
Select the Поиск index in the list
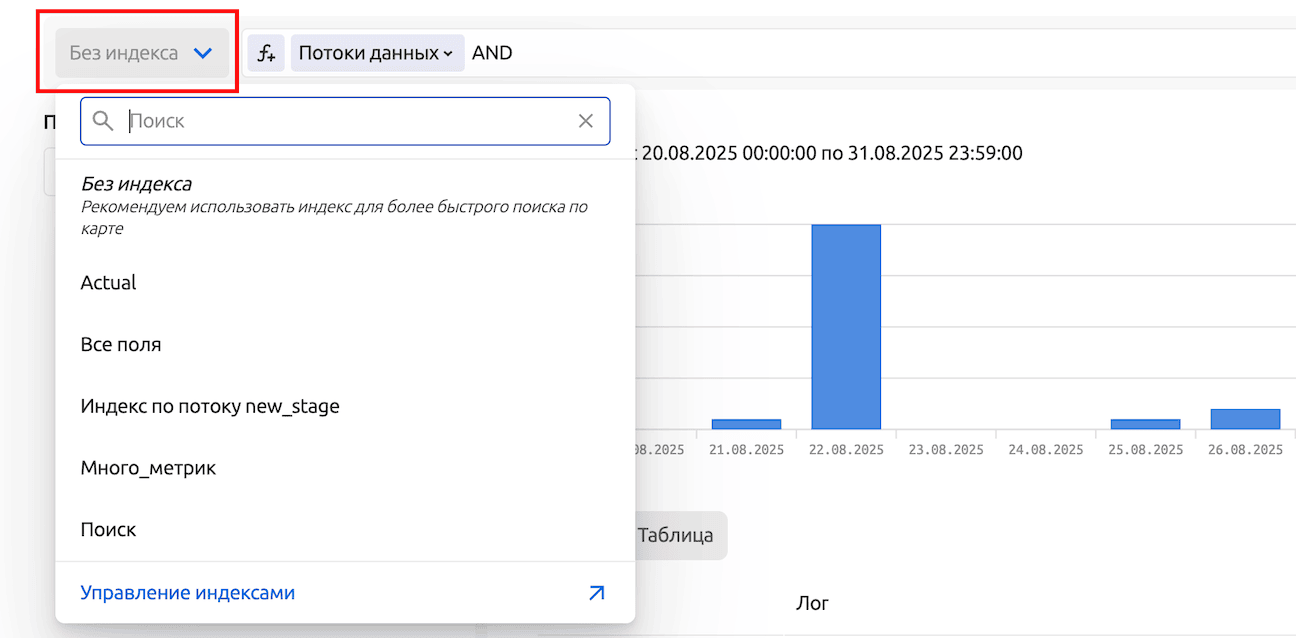[x=108, y=530]
